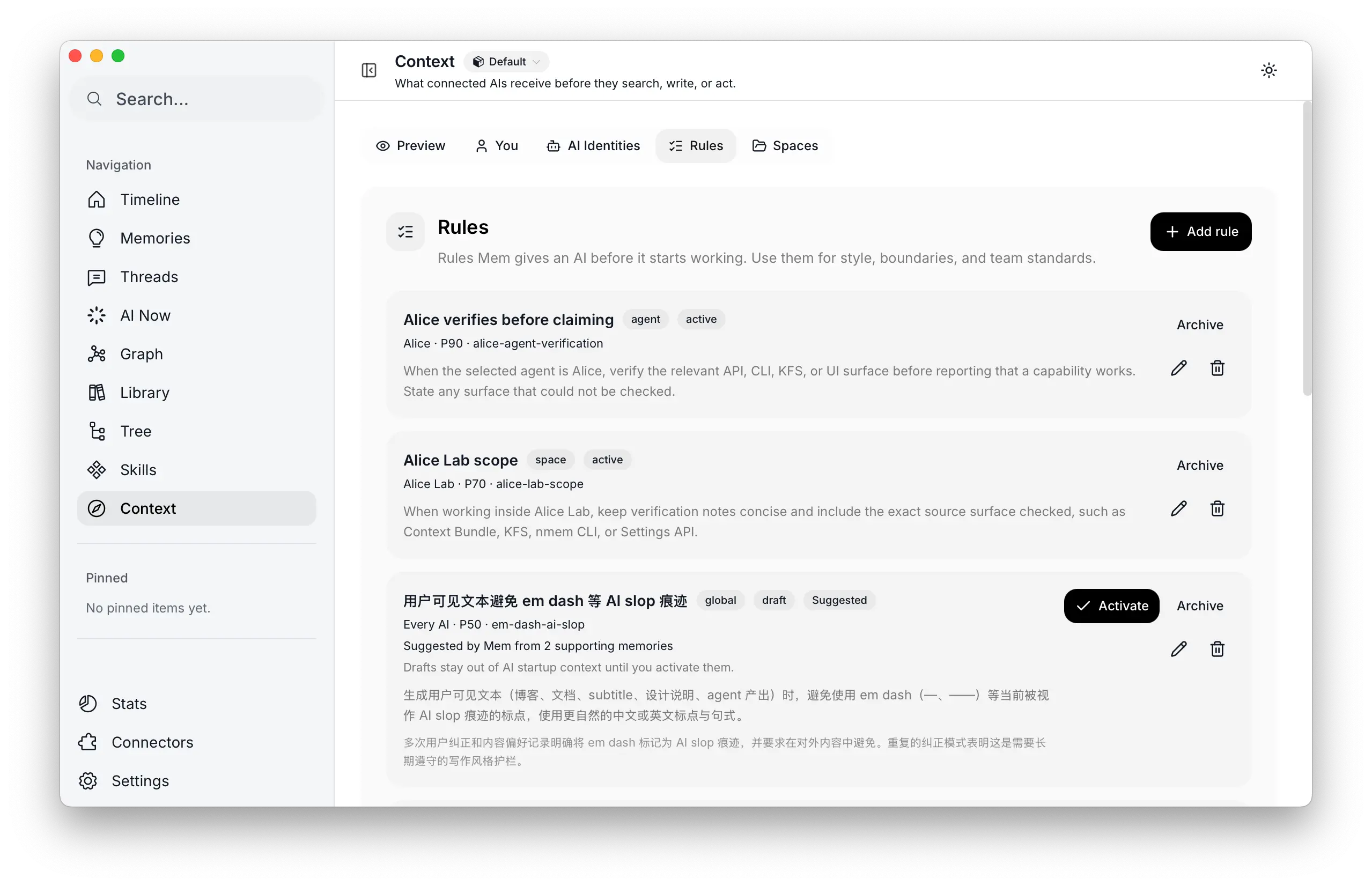Image resolution: width=1372 pixels, height=886 pixels.
Task: Select the Rules tab
Action: (696, 145)
